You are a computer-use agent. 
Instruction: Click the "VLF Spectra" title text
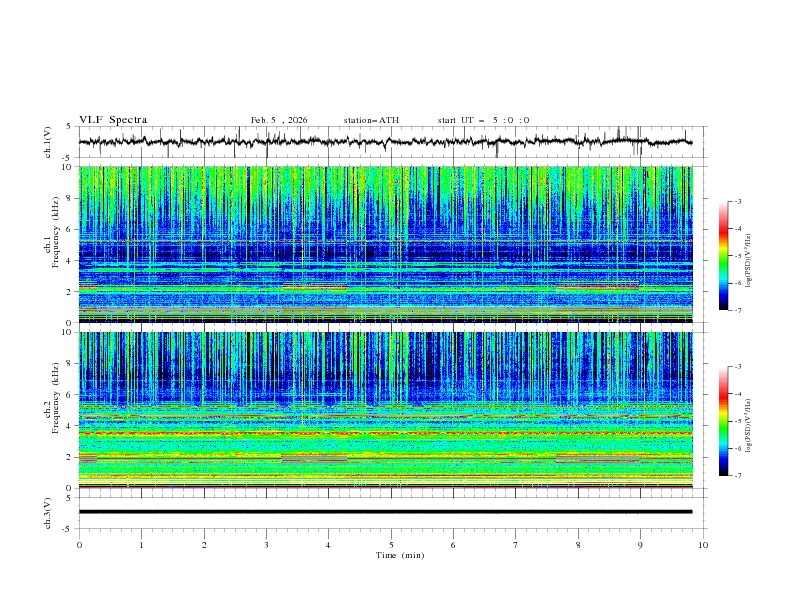tap(113, 120)
